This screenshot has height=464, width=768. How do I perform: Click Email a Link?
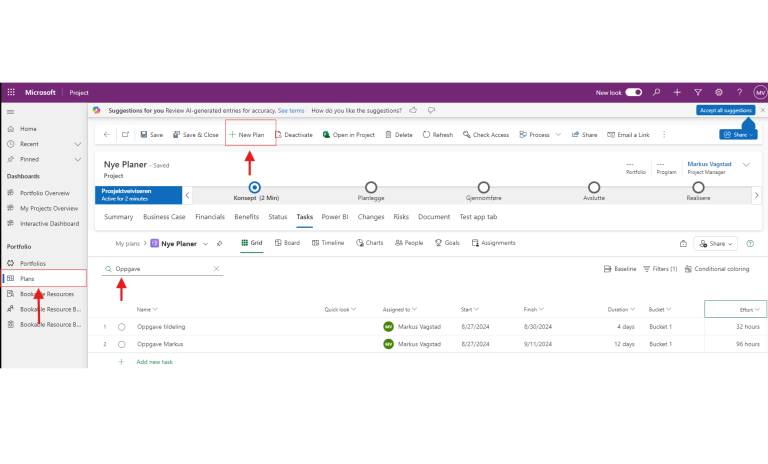click(628, 134)
